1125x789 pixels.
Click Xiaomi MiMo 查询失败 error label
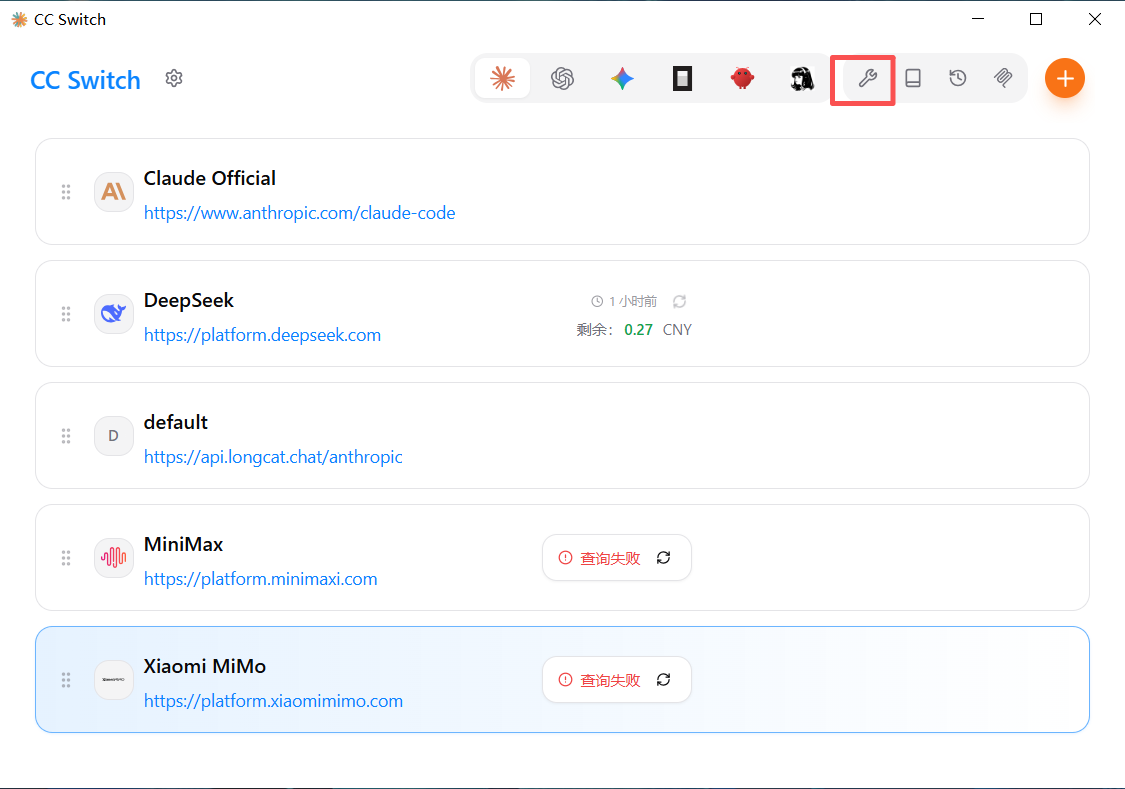[x=610, y=680]
